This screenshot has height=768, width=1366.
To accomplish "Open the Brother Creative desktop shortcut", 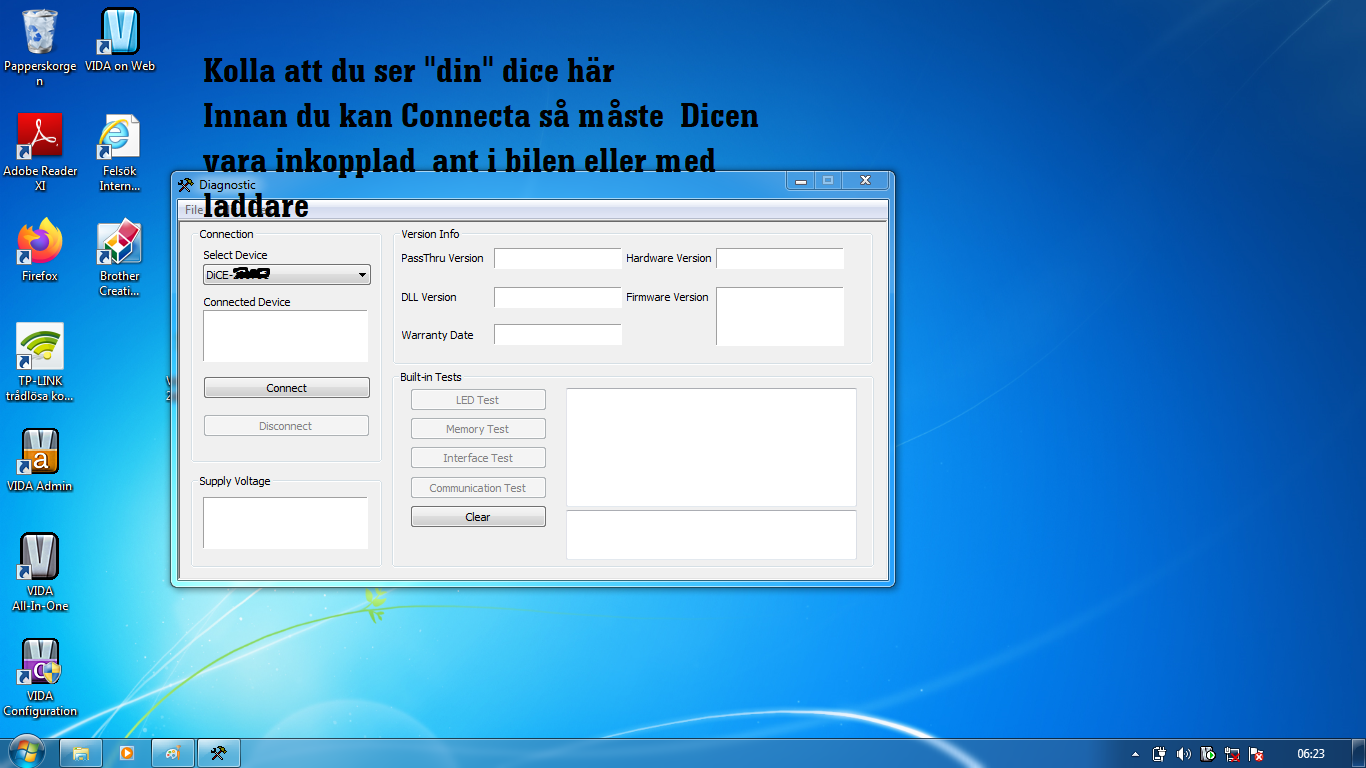I will pyautogui.click(x=120, y=258).
